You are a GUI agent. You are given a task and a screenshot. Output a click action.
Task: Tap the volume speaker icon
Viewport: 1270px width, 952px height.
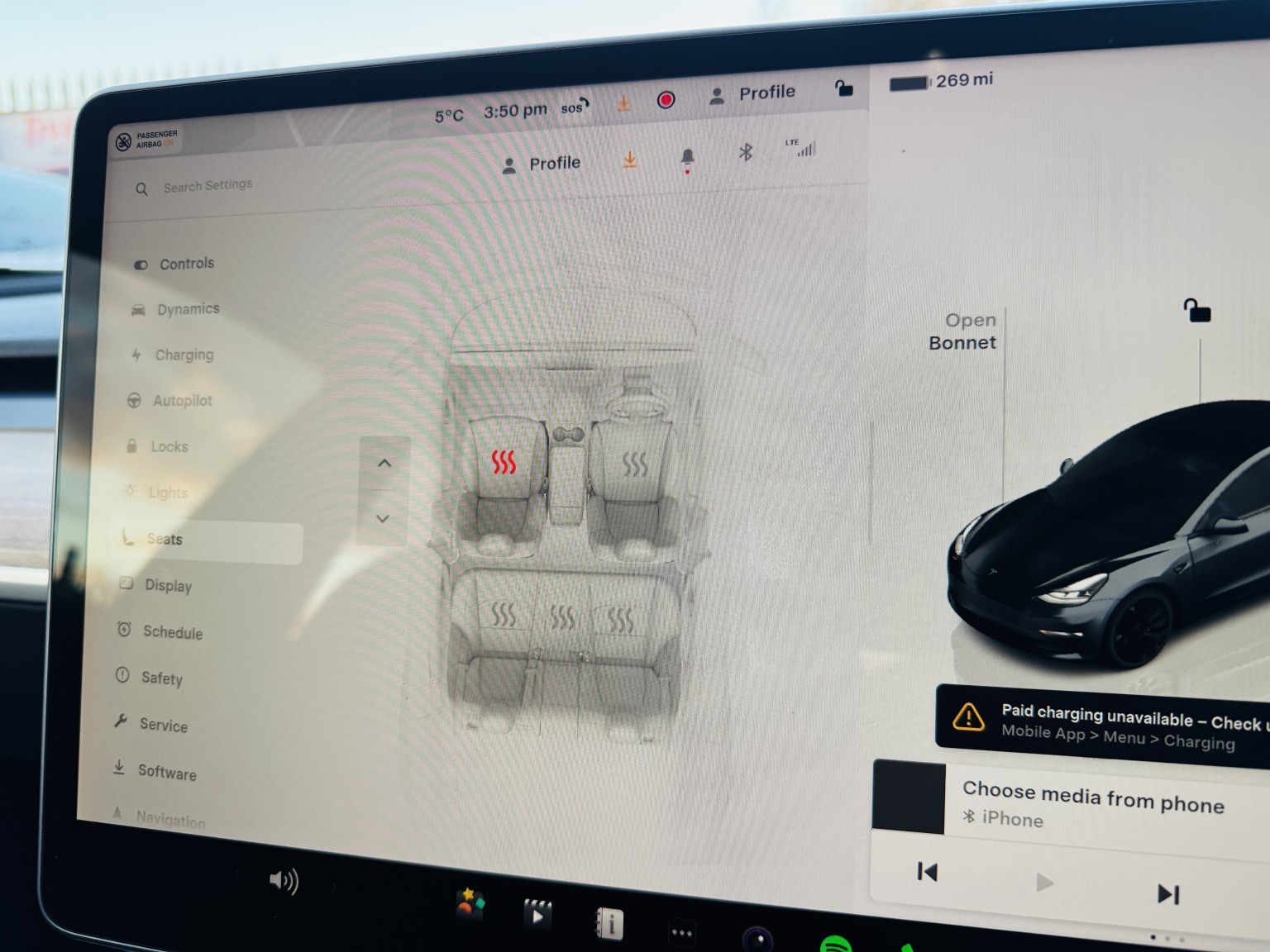(284, 881)
